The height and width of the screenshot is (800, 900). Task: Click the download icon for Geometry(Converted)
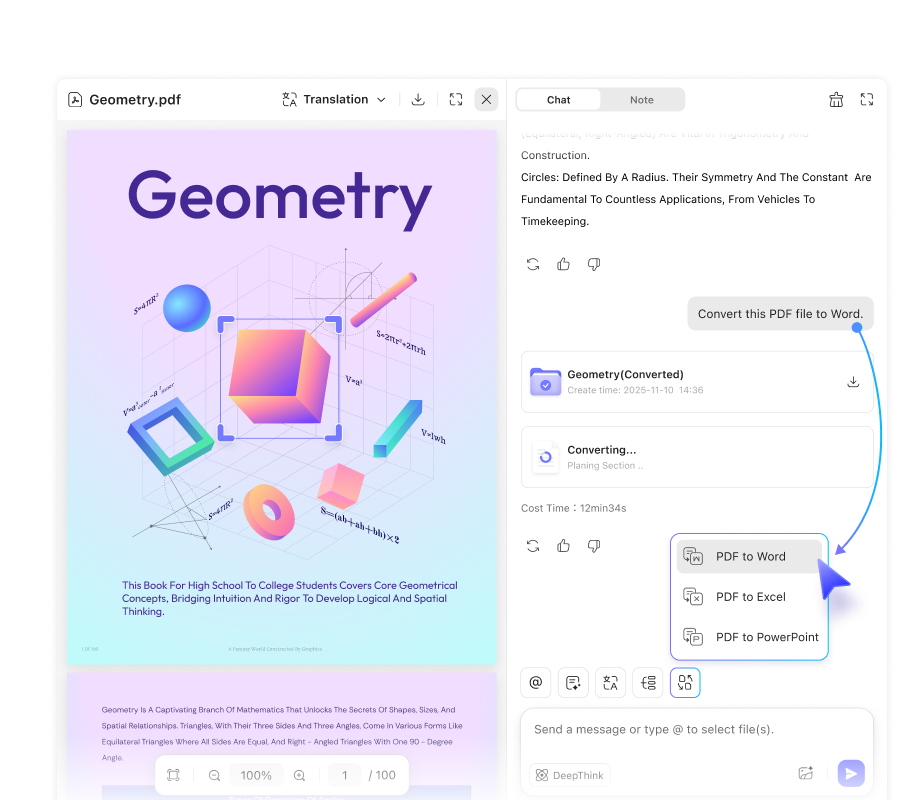[853, 381]
